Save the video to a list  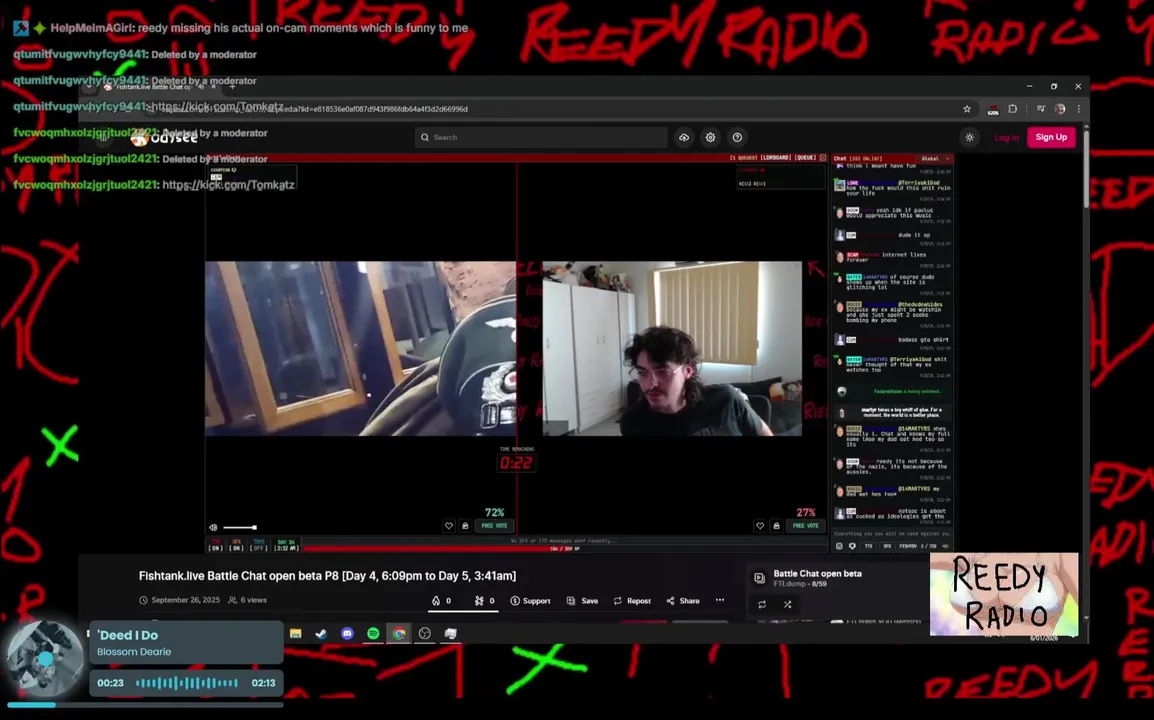coord(582,601)
